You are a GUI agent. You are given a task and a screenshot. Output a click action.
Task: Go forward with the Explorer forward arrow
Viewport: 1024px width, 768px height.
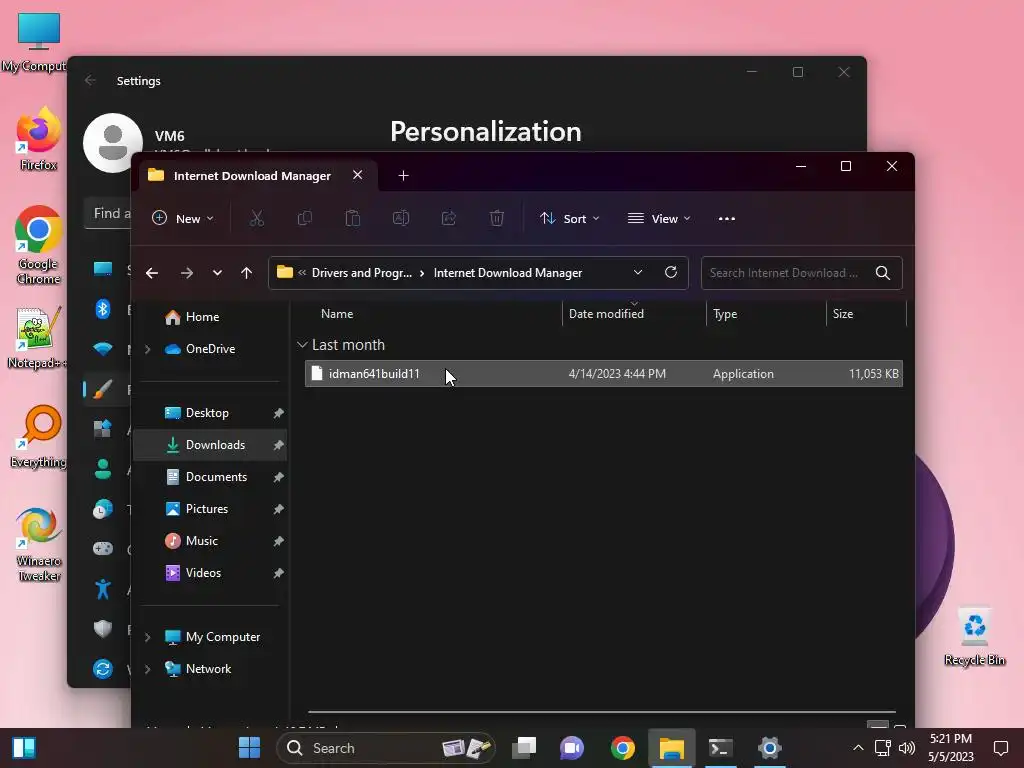click(187, 273)
